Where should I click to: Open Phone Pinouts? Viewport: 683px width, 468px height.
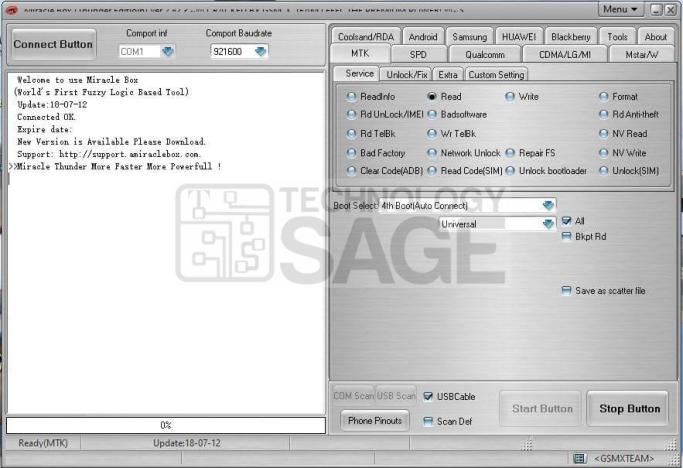(375, 421)
